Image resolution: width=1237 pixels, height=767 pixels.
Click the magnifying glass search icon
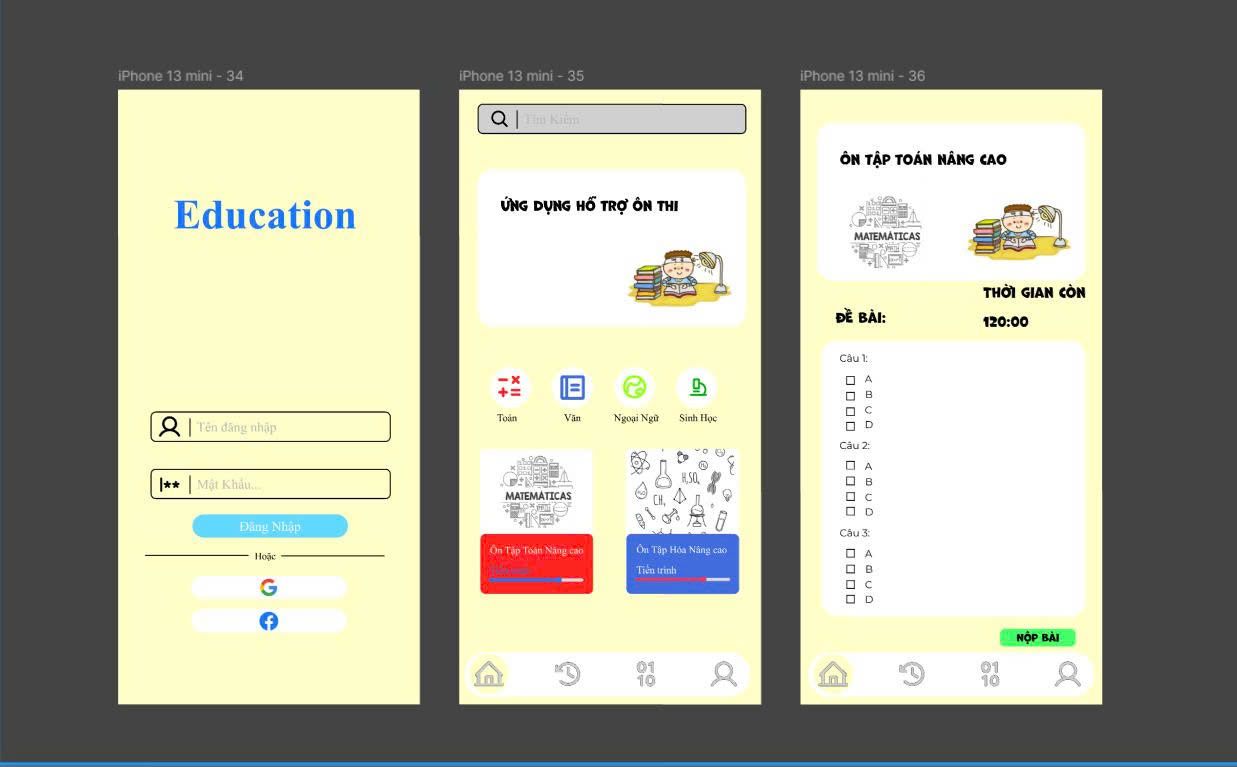(499, 119)
